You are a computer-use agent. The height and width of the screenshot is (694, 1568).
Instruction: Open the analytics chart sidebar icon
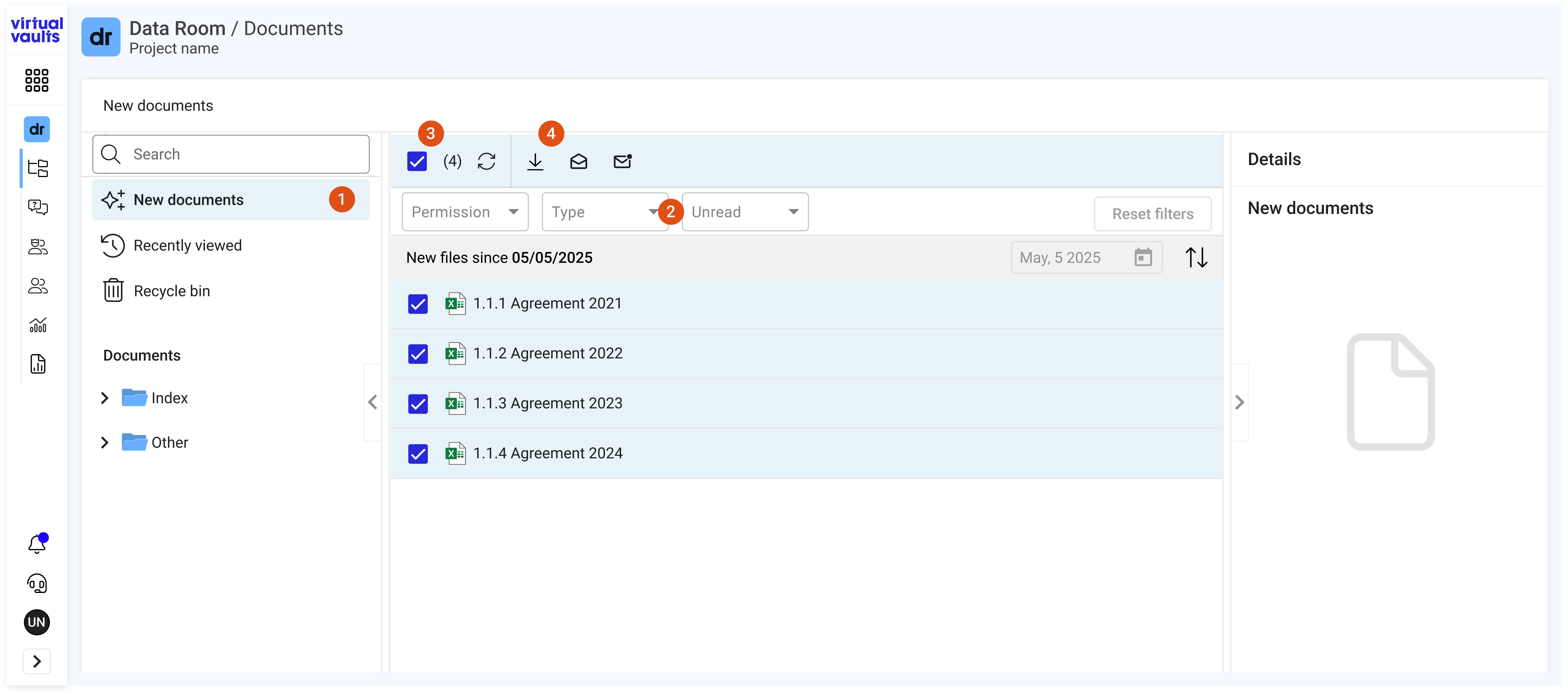pyautogui.click(x=38, y=325)
